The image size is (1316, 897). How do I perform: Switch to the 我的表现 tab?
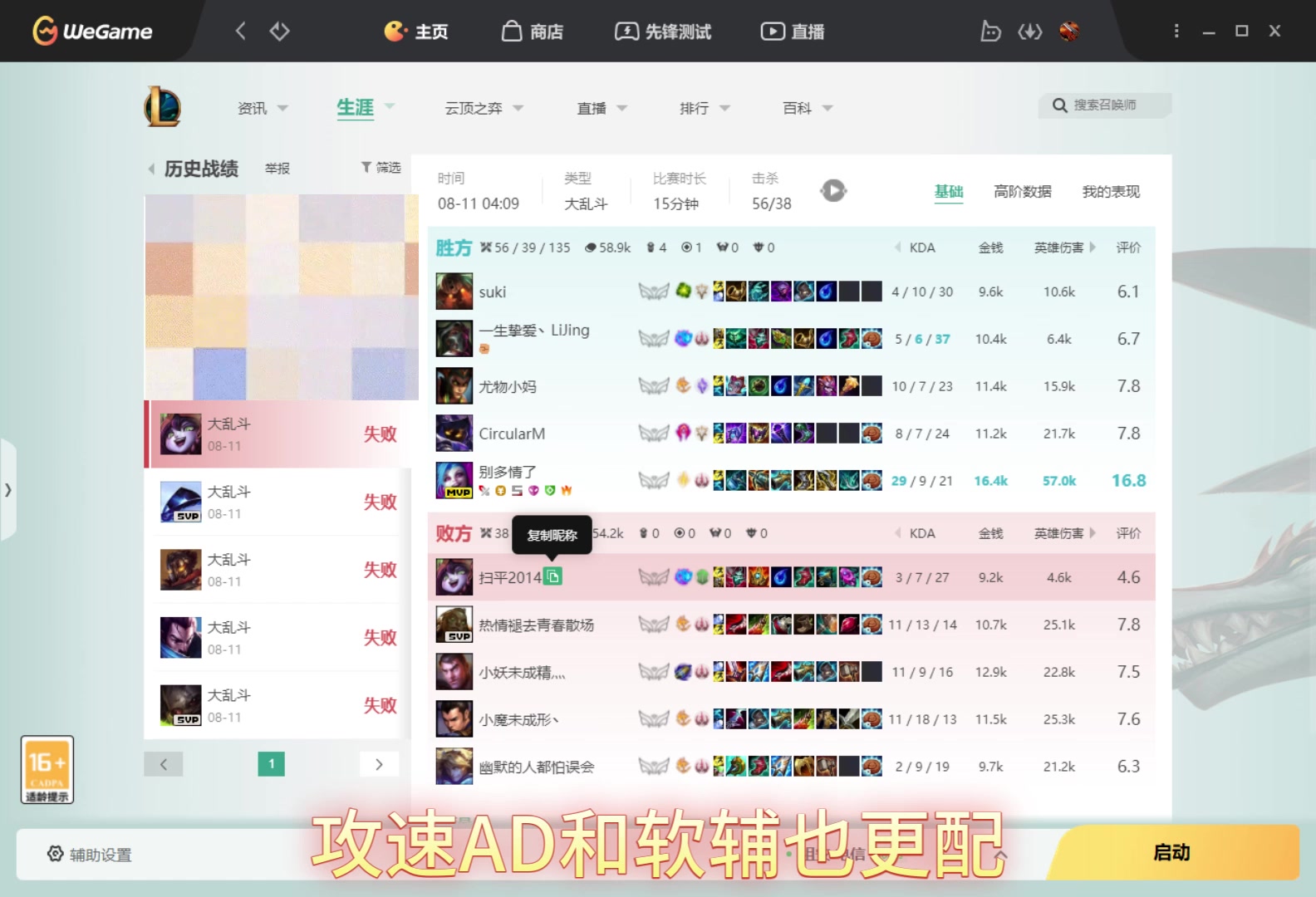1111,192
